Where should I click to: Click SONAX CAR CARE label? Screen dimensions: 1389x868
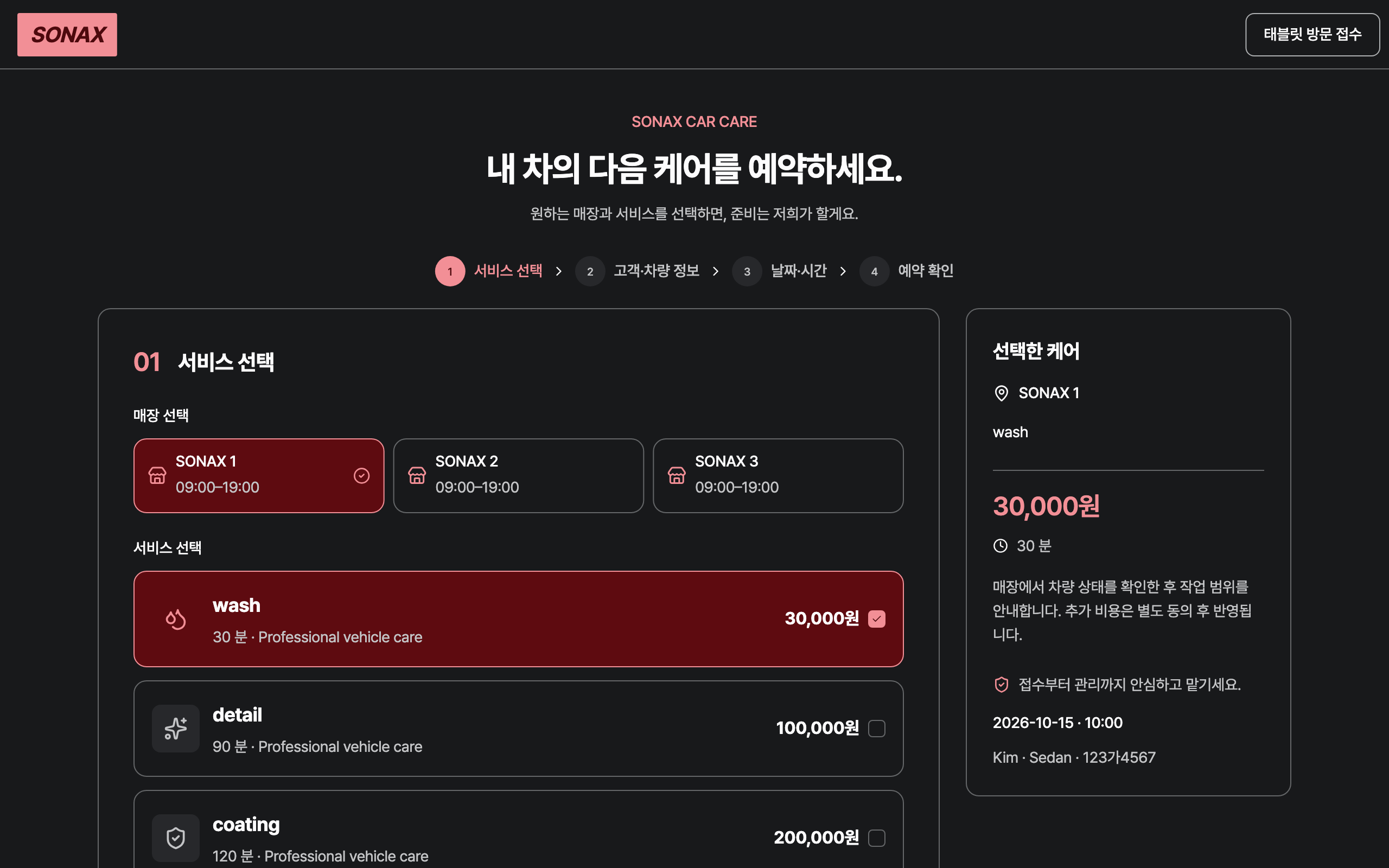694,122
